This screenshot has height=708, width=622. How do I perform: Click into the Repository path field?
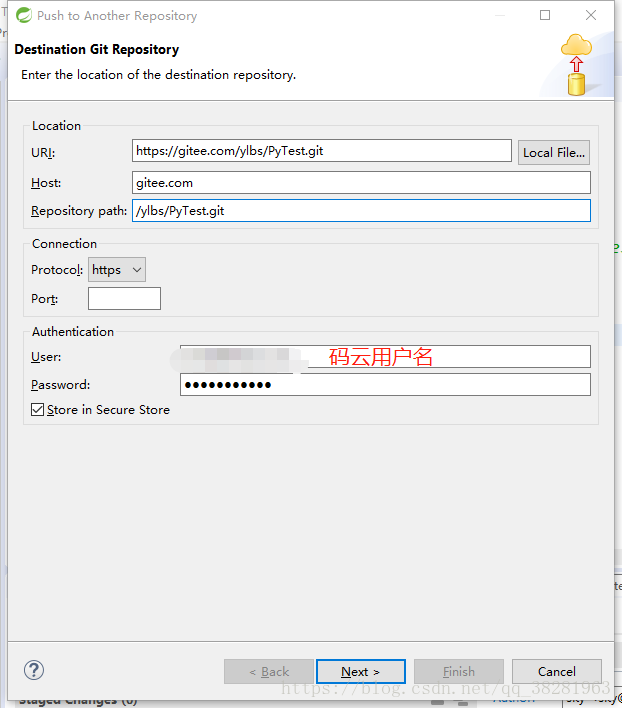coord(361,210)
